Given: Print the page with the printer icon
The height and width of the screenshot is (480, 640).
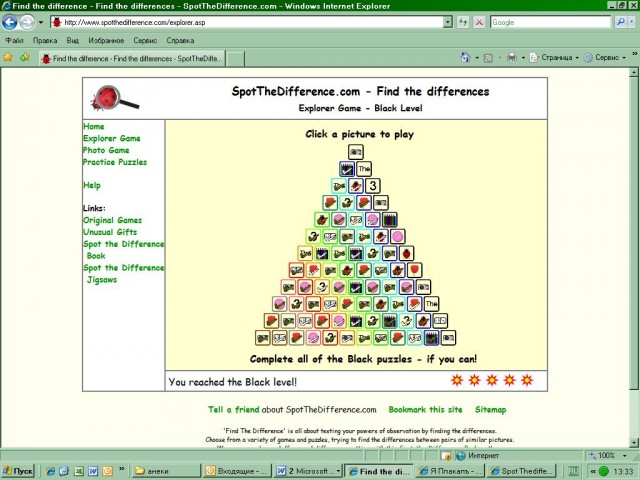Looking at the screenshot, I should pos(511,58).
